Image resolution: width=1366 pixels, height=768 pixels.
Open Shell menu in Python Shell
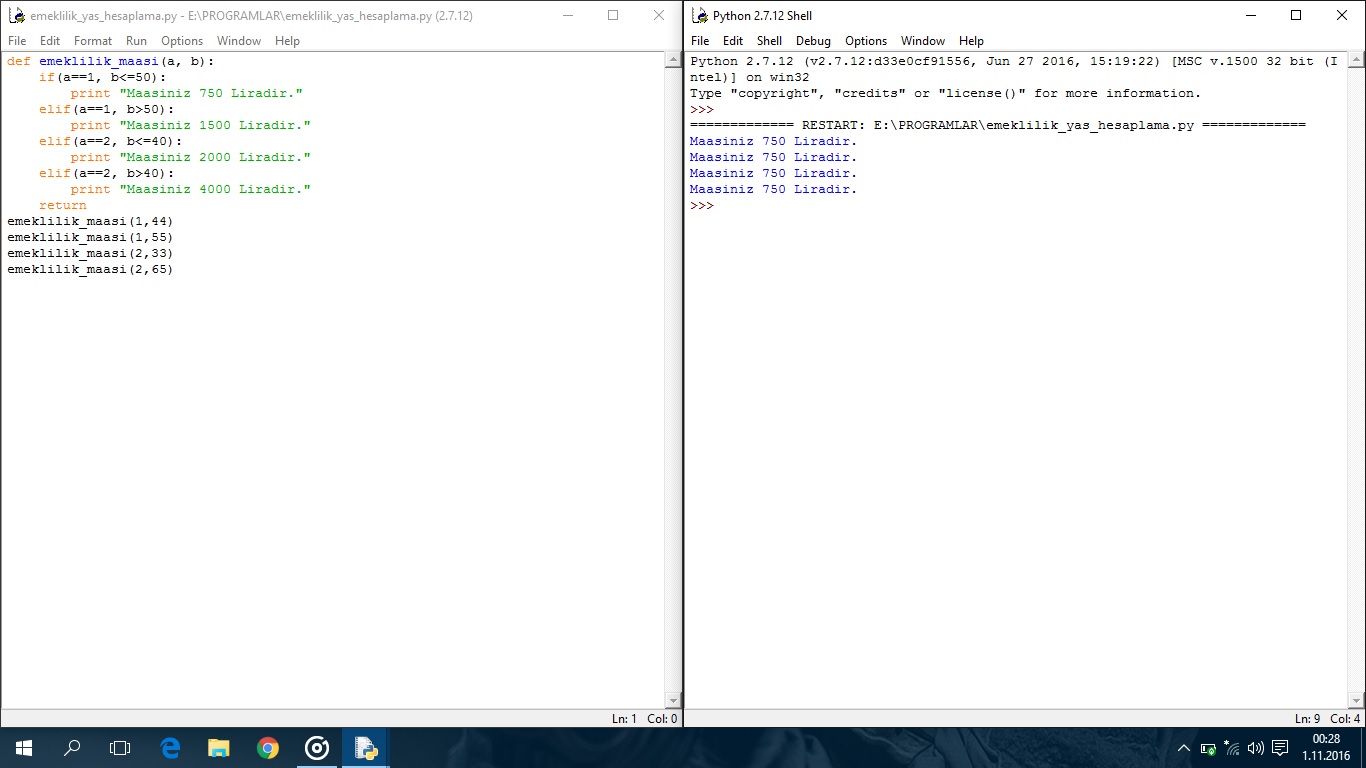tap(769, 41)
